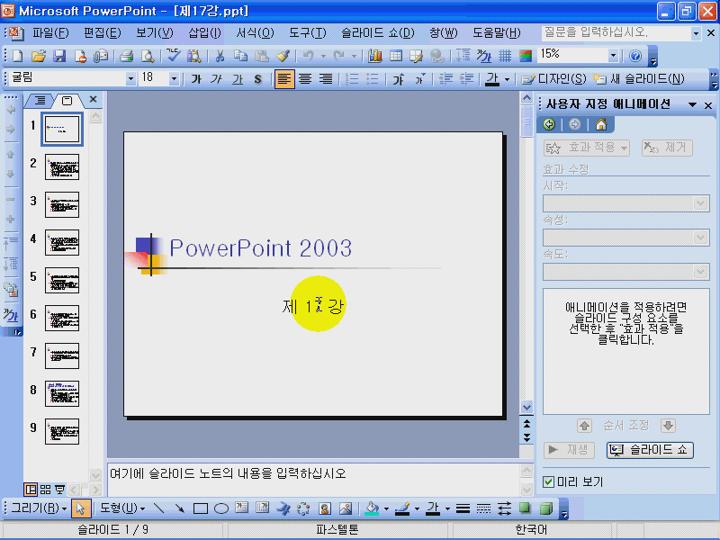Click the task pane Home icon
This screenshot has height=540, width=720.
[601, 124]
